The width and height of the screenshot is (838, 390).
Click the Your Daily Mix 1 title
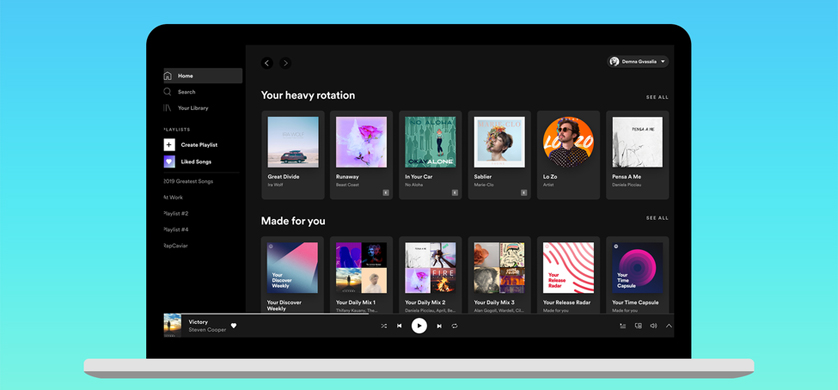[x=356, y=302]
